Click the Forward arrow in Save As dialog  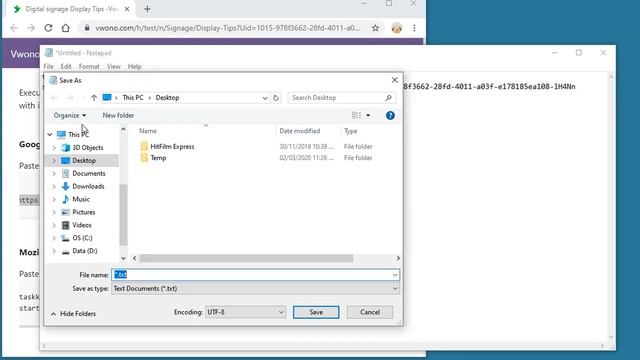tap(70, 98)
